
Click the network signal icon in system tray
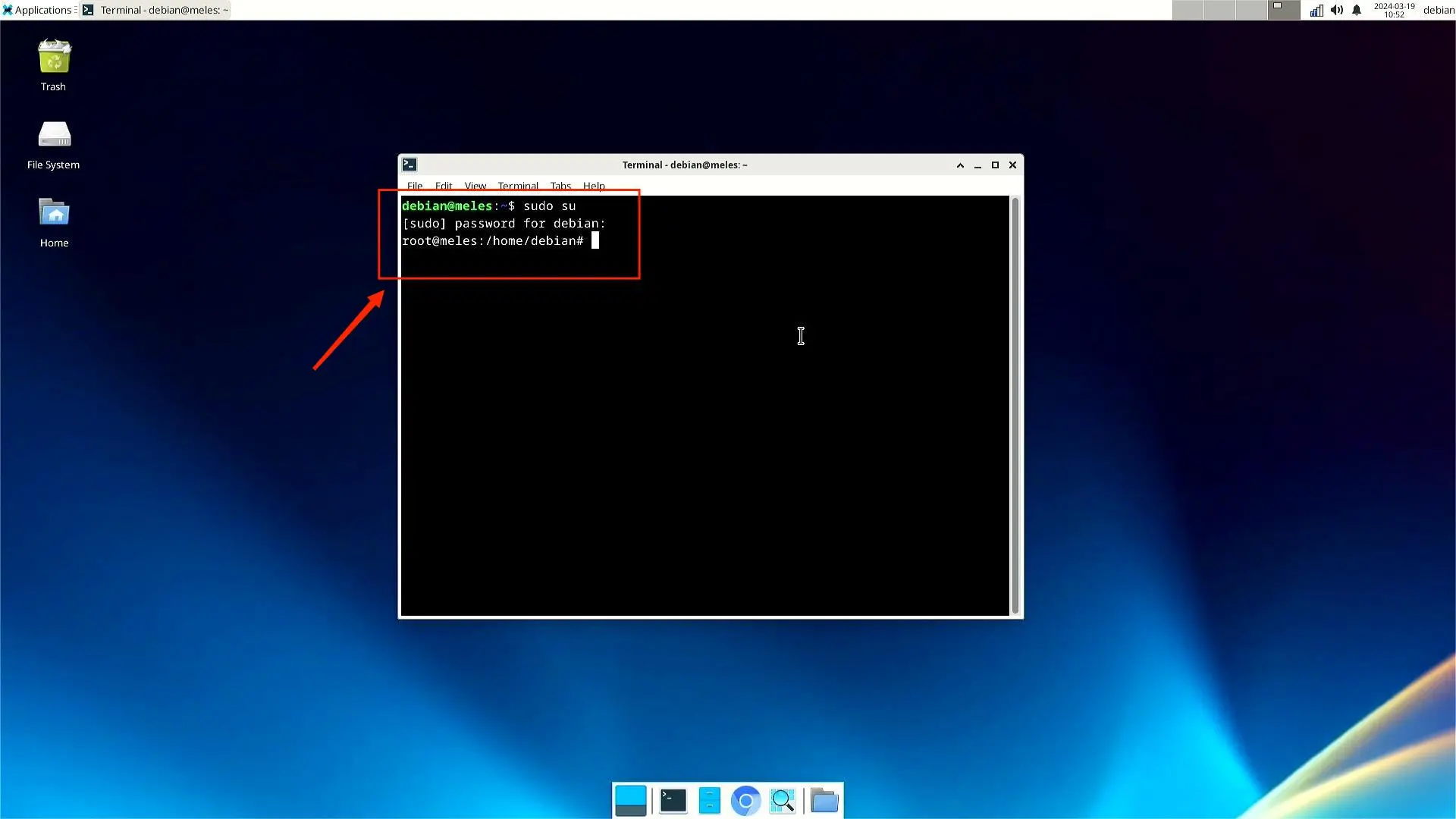[x=1316, y=10]
